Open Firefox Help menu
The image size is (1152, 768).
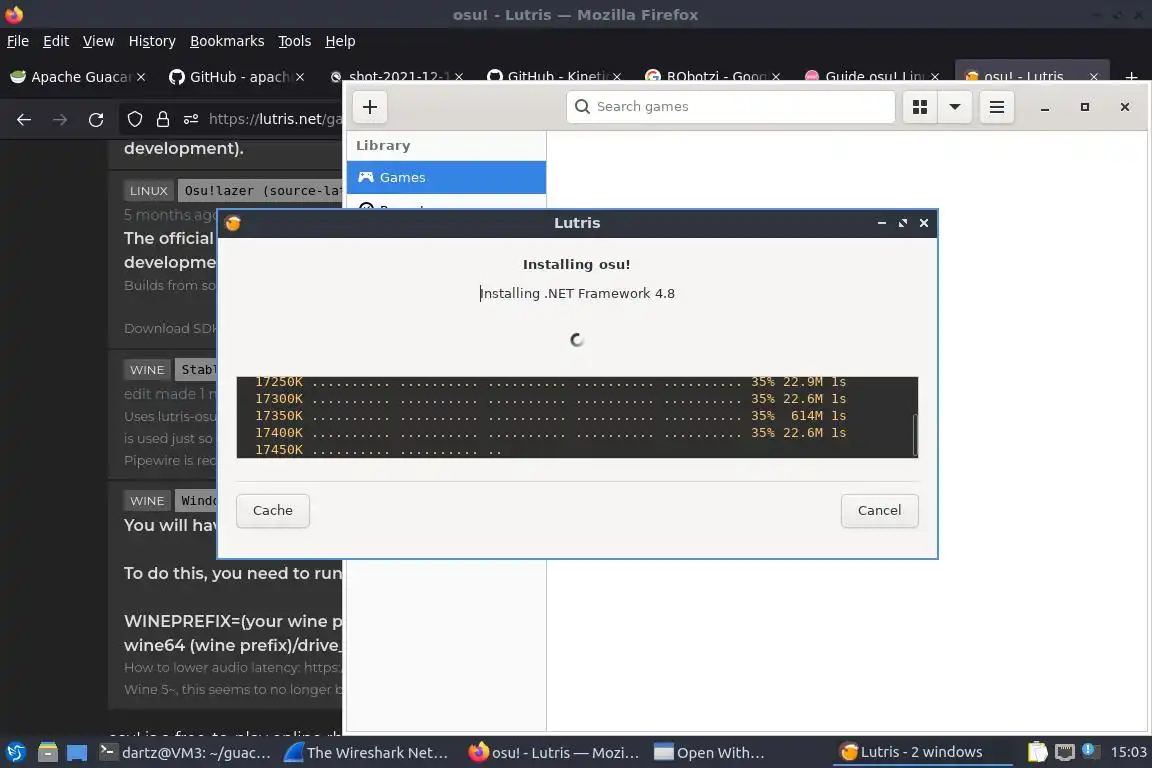(x=340, y=41)
